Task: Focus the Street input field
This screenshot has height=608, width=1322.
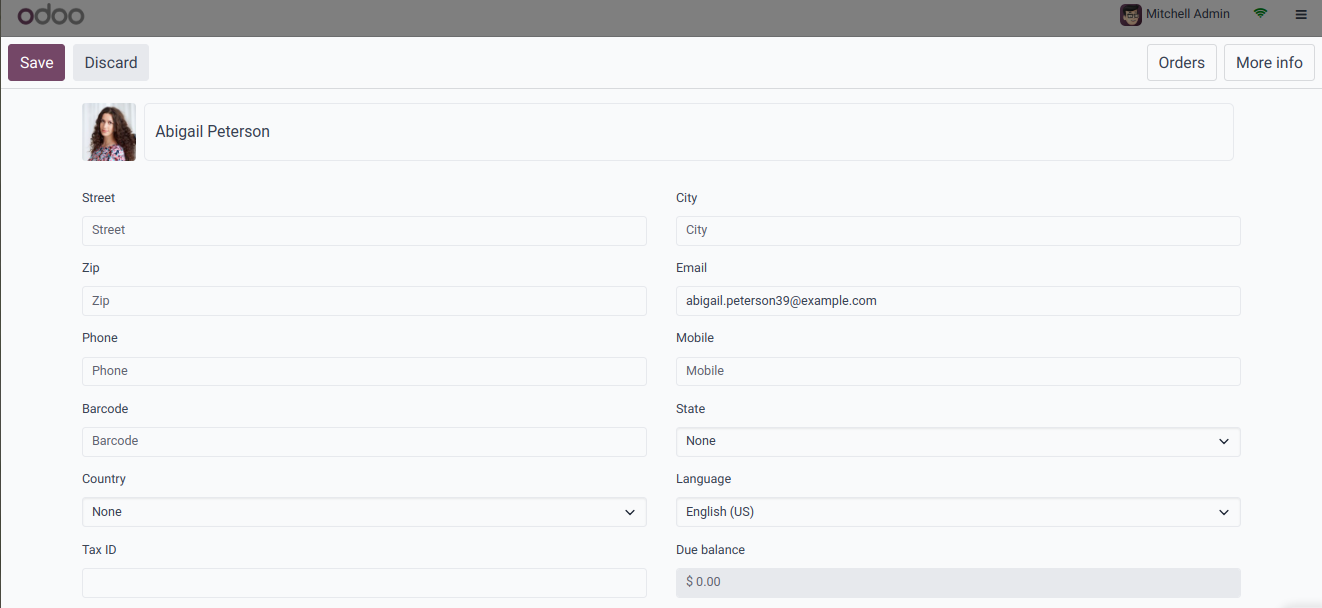Action: (x=364, y=230)
